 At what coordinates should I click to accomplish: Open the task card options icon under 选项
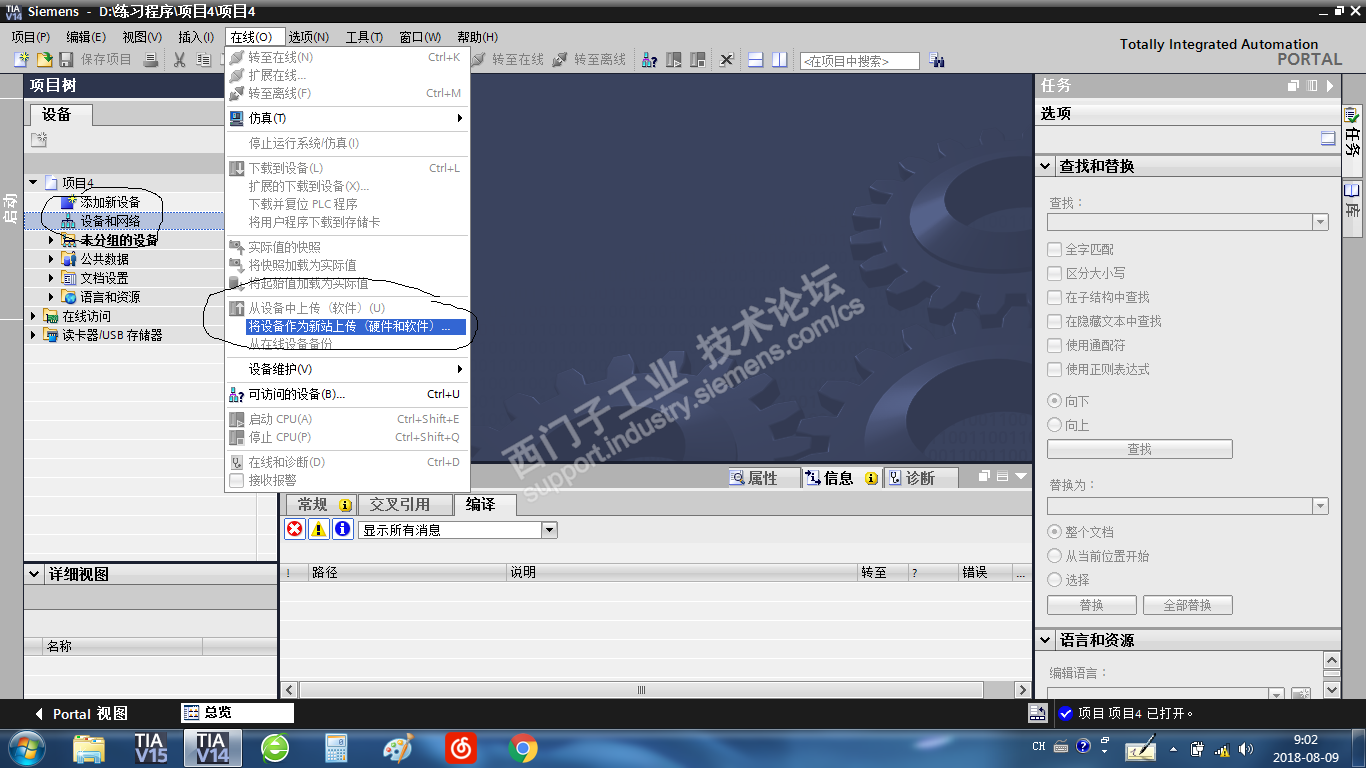pos(1328,139)
